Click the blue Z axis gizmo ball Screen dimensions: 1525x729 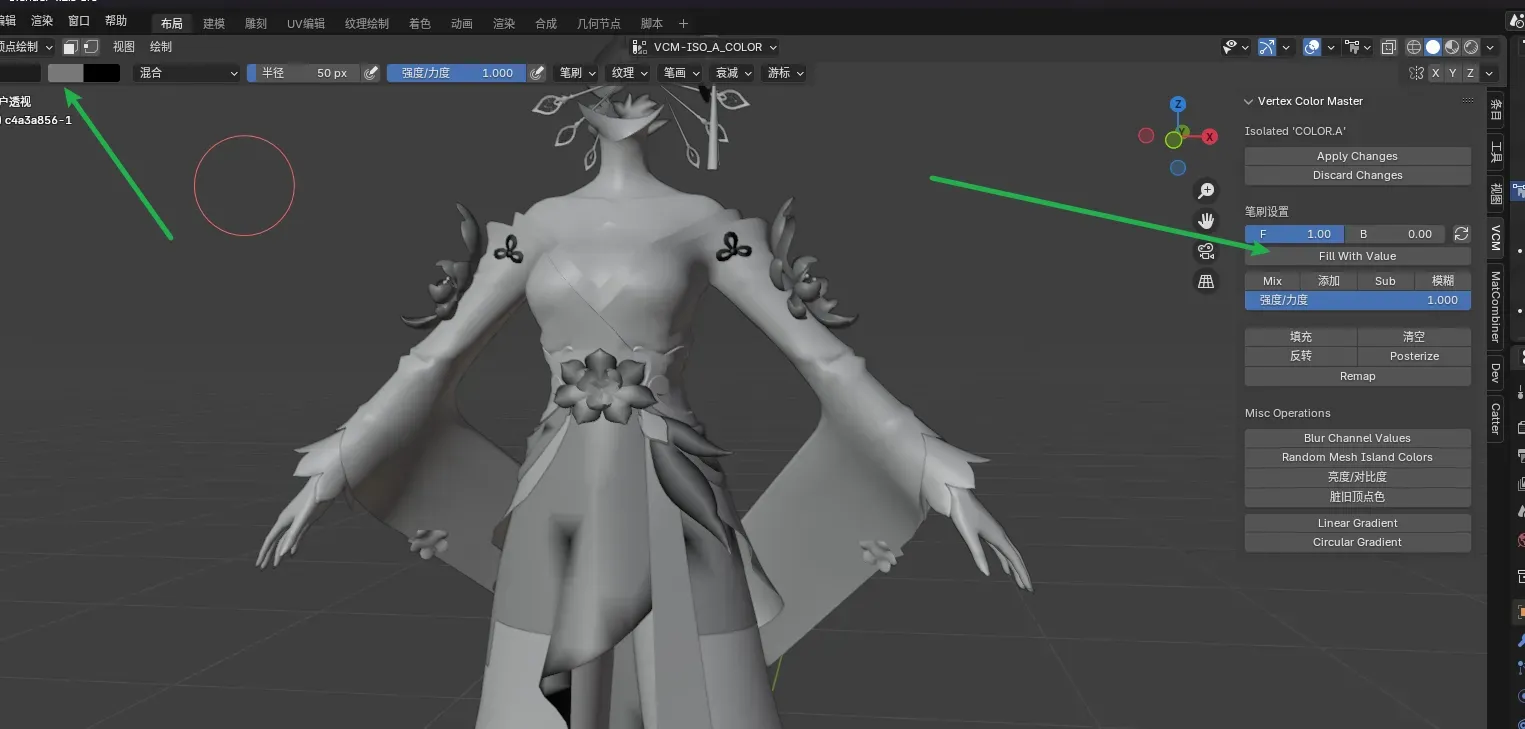click(1178, 104)
